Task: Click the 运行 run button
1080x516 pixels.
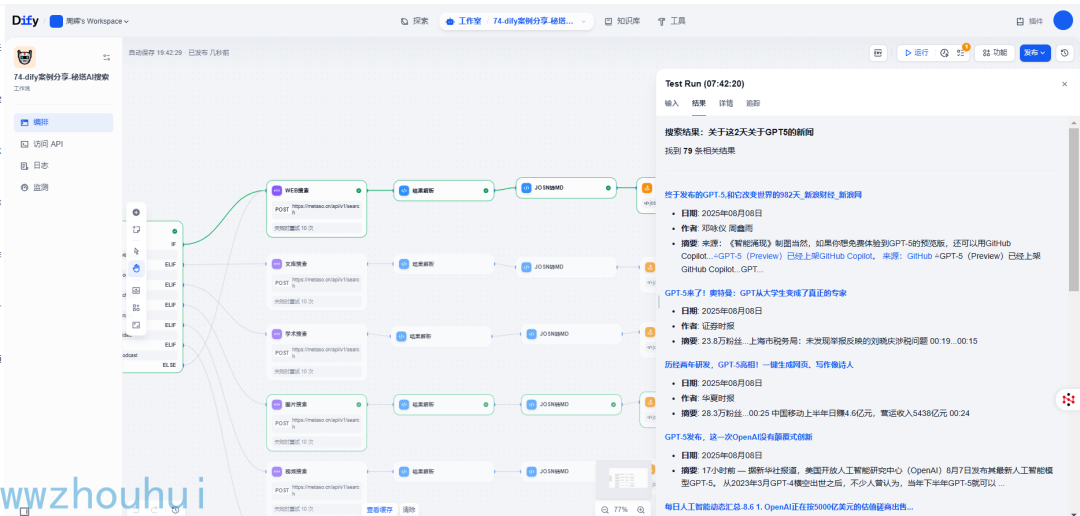Action: point(916,53)
